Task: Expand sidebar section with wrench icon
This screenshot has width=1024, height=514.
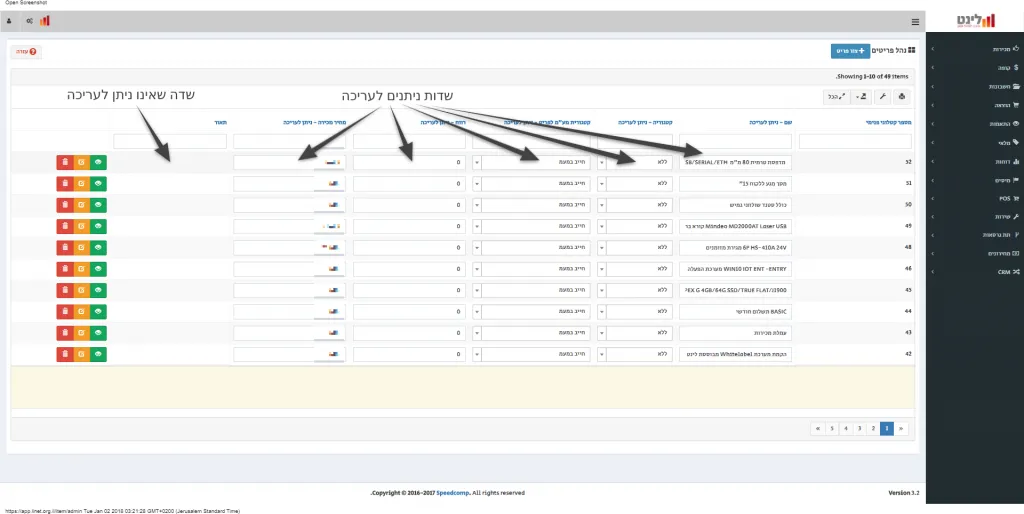Action: click(975, 216)
